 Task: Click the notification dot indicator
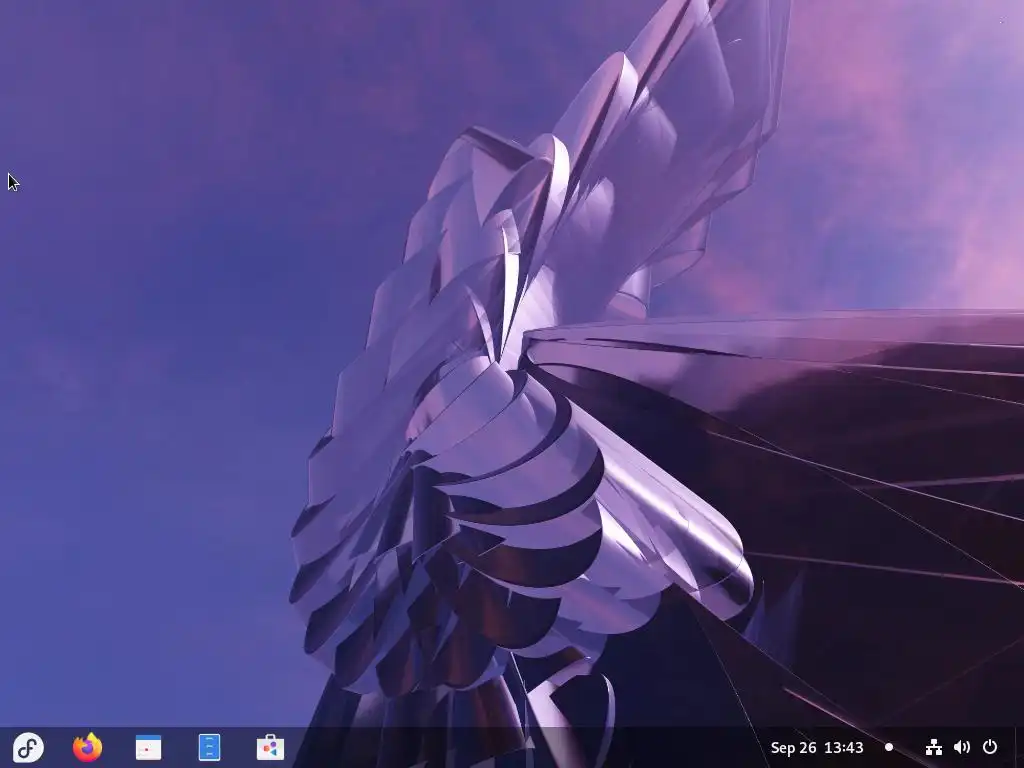pos(889,747)
